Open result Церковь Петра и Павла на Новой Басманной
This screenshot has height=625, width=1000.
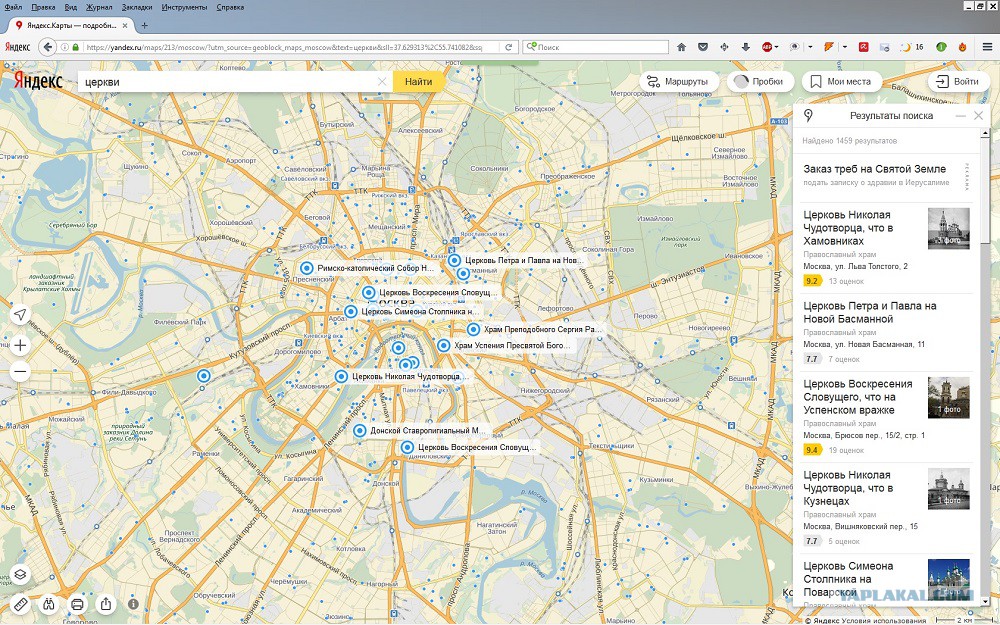click(x=870, y=312)
